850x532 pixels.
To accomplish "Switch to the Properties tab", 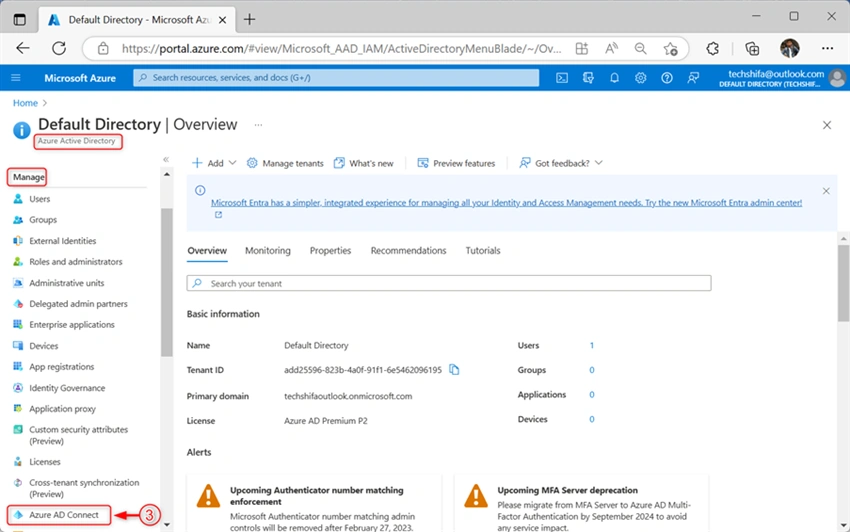I will click(330, 251).
